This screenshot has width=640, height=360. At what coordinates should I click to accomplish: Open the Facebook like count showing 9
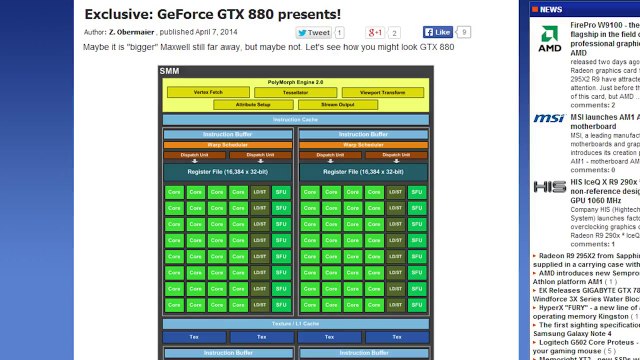coord(464,32)
